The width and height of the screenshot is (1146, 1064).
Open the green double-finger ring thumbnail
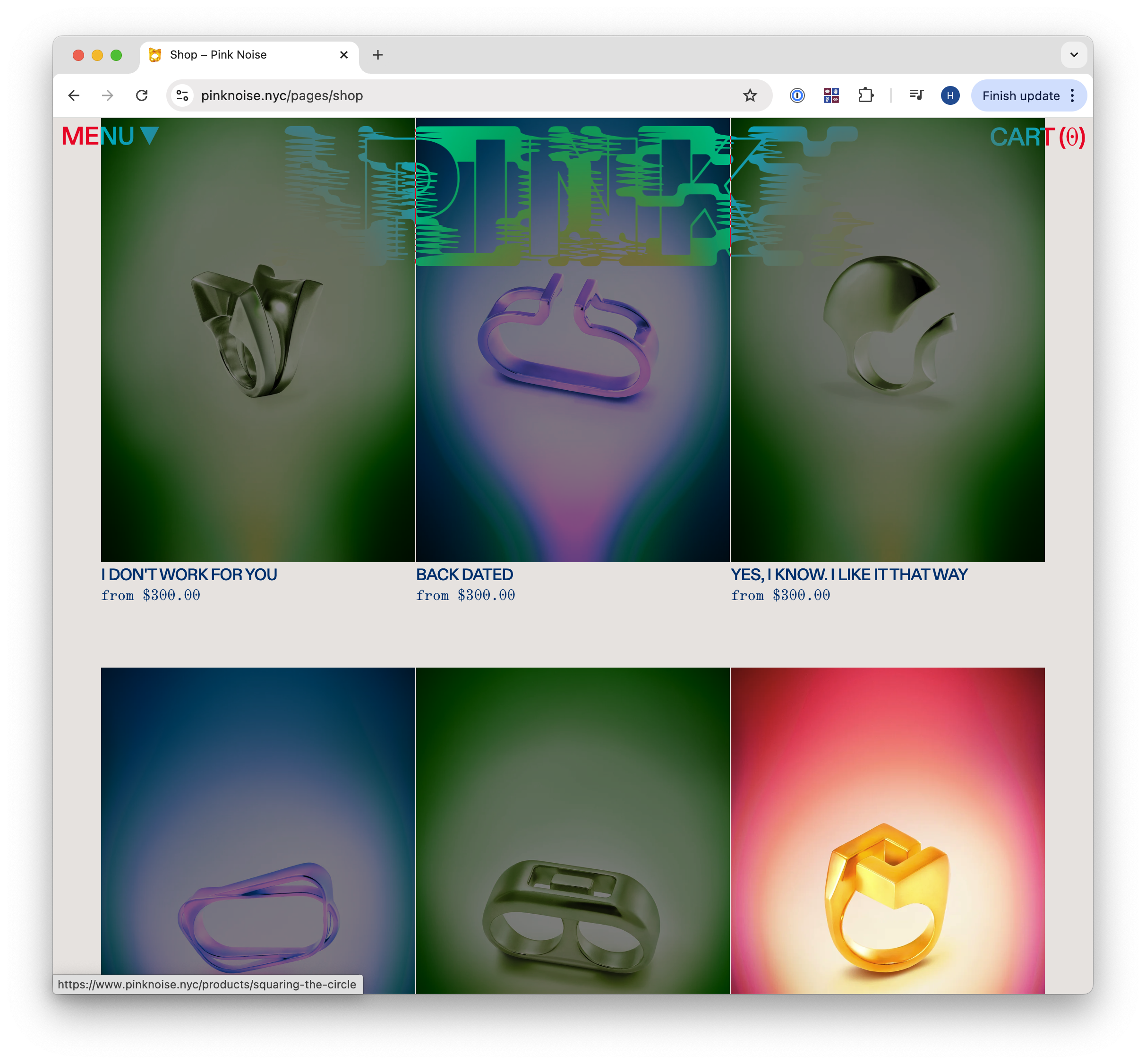point(573,830)
